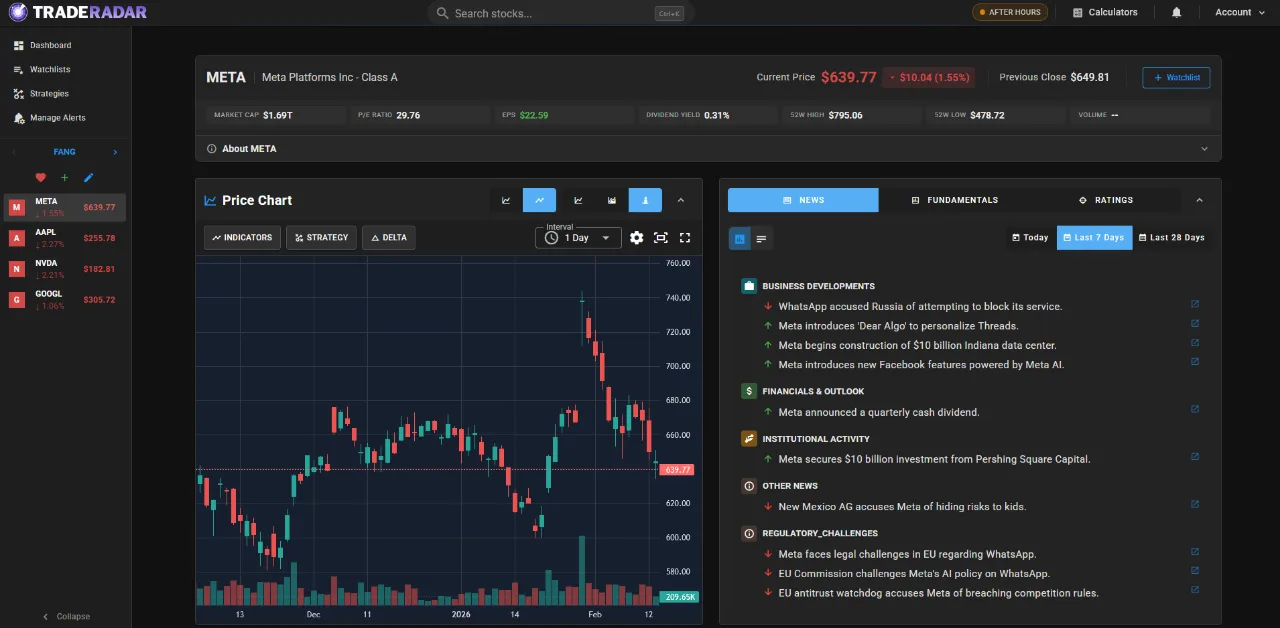Open external link for Pershing Square investment news
The image size is (1280, 628).
pyautogui.click(x=1194, y=457)
